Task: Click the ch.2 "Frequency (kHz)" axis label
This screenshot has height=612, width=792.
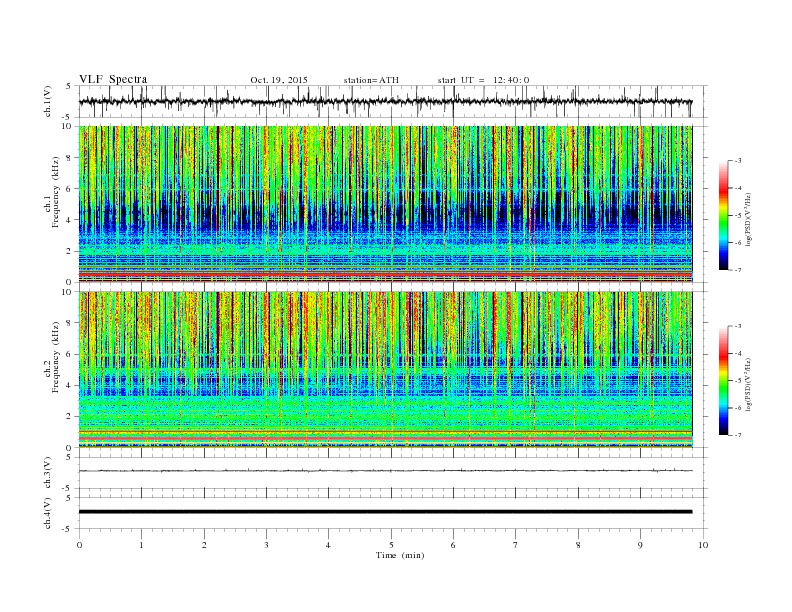Action: (x=55, y=356)
